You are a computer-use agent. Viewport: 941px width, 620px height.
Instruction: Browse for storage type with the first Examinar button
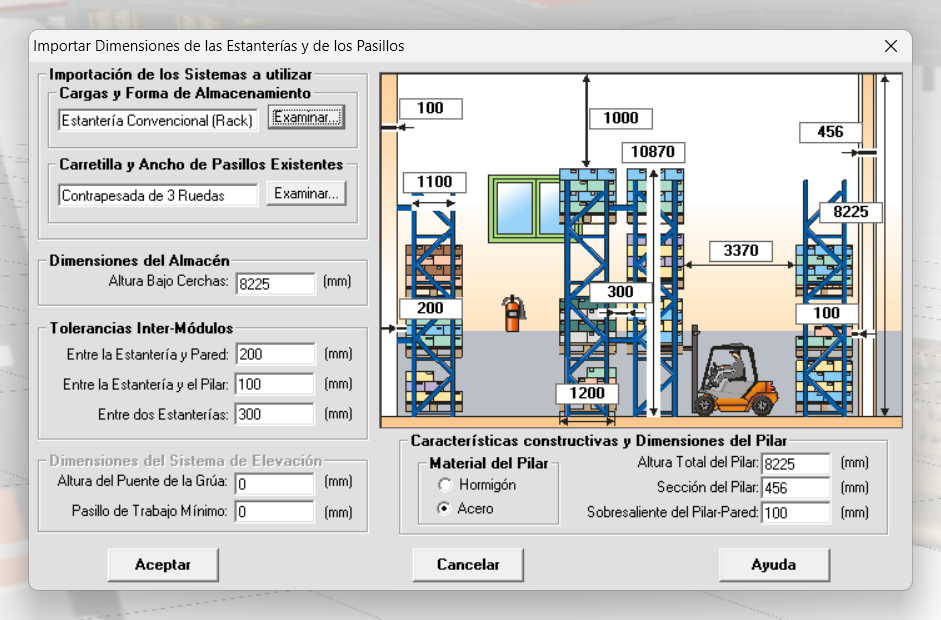pyautogui.click(x=306, y=118)
